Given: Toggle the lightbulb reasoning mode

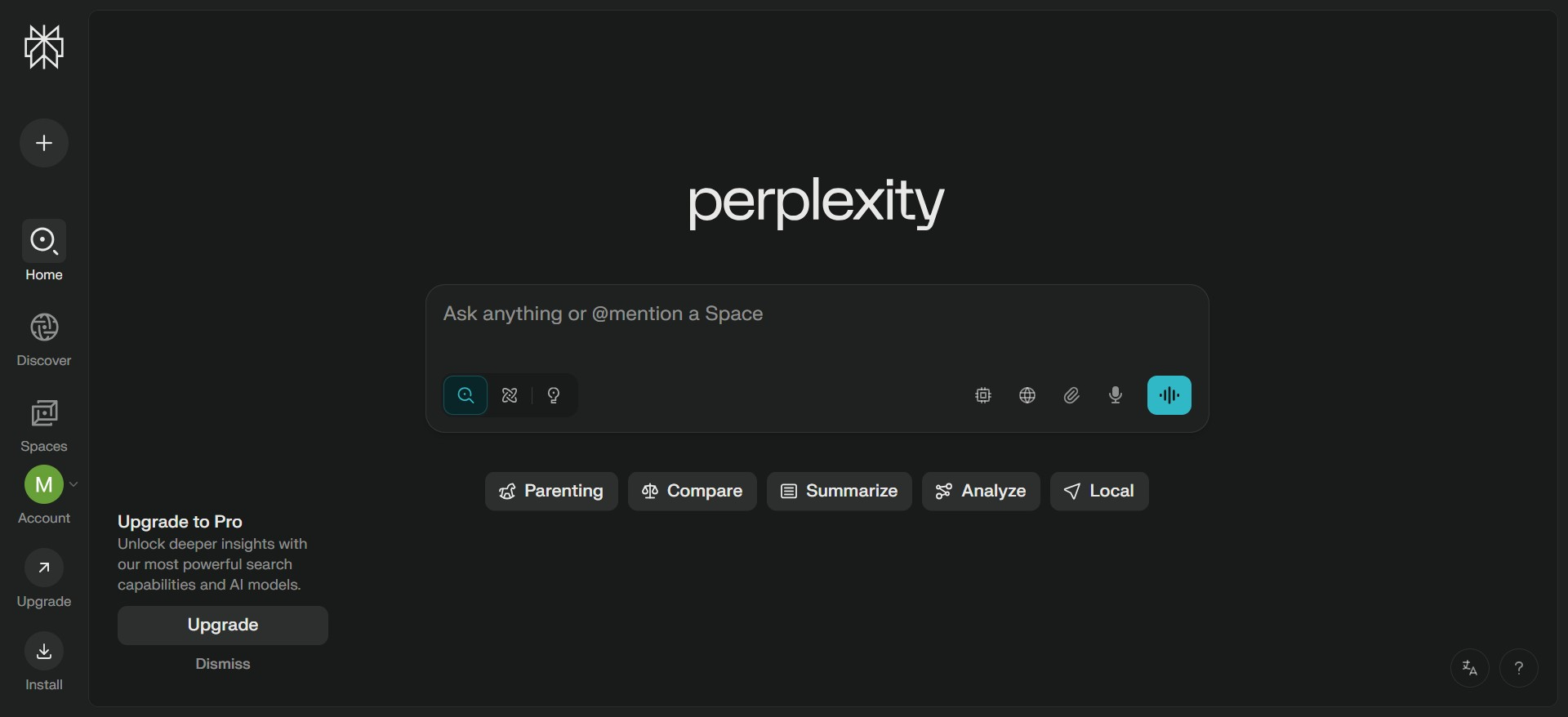Looking at the screenshot, I should point(554,395).
